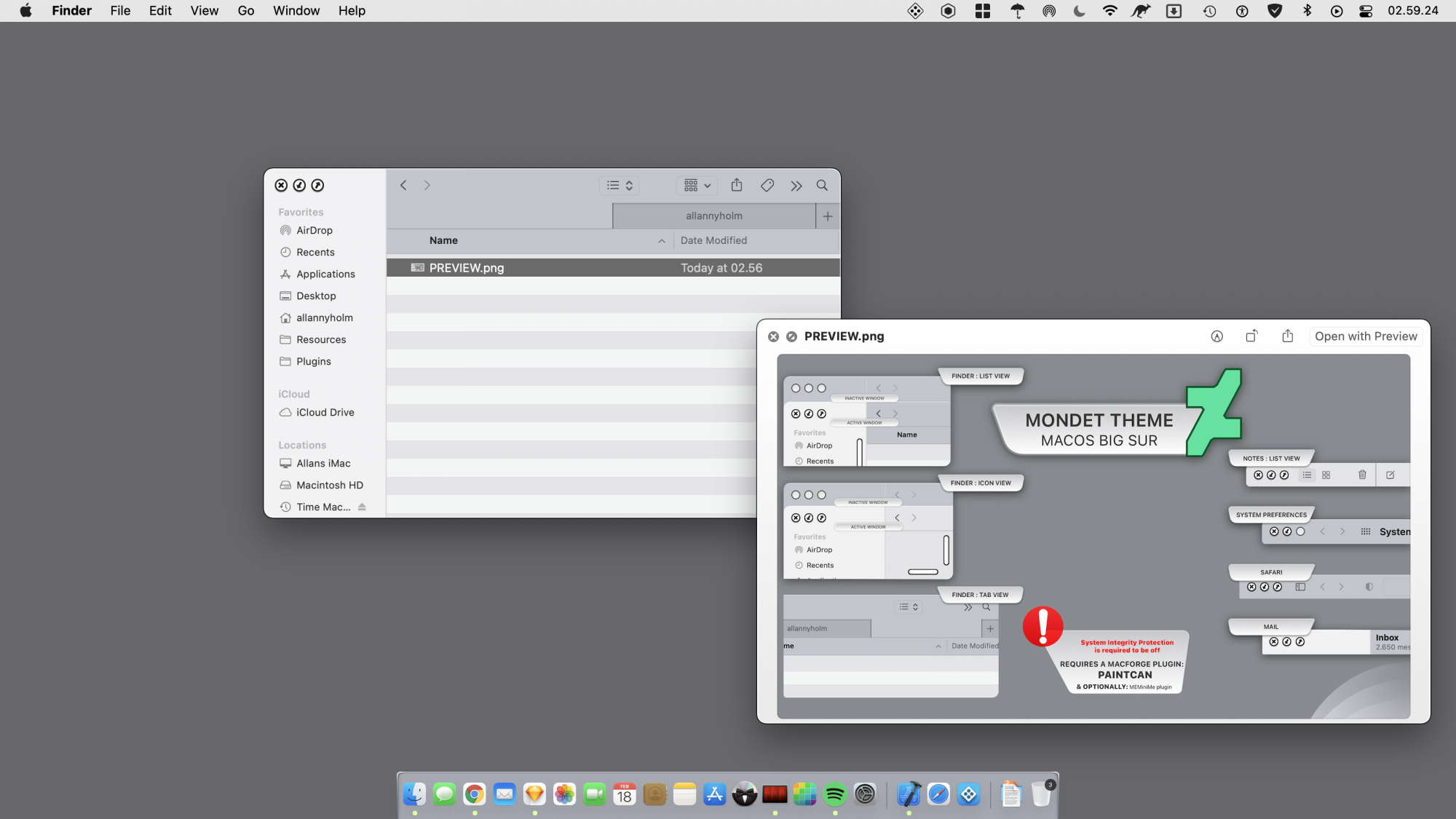Add a new Finder tab
Viewport: 1456px width, 819px height.
click(828, 216)
